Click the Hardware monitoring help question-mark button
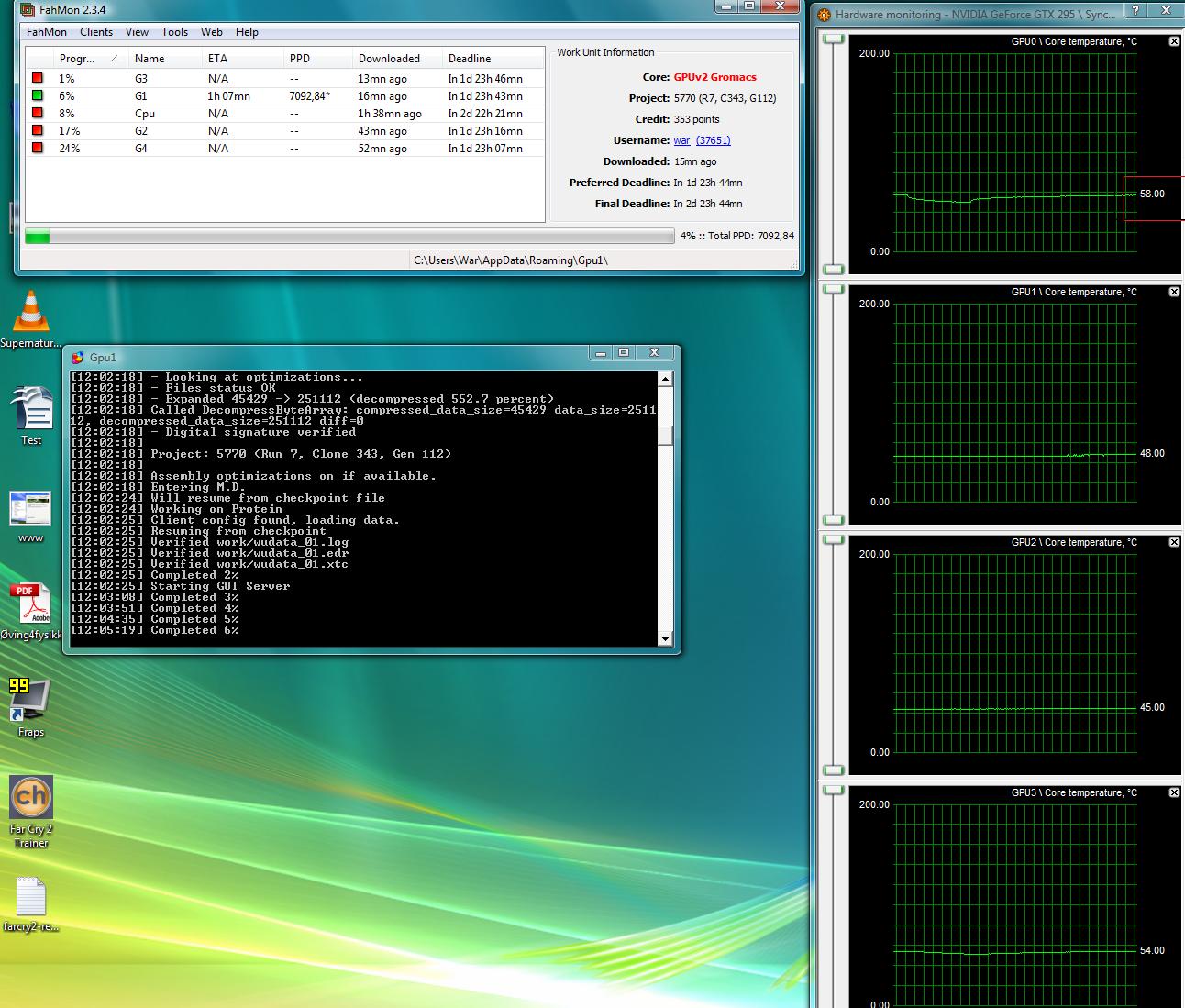The width and height of the screenshot is (1185, 1008). (x=1135, y=11)
